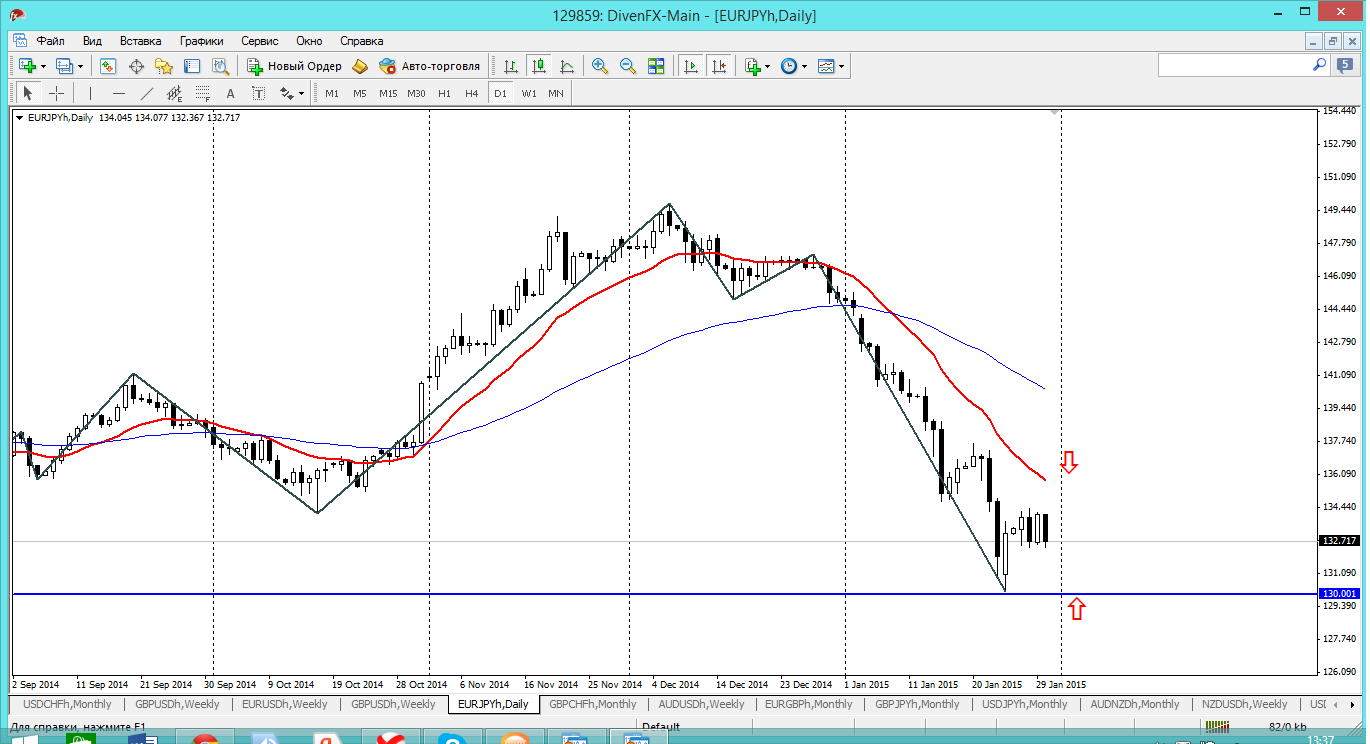Viewport: 1370px width, 744px height.
Task: Click the search magnifier icon
Action: tap(1319, 65)
